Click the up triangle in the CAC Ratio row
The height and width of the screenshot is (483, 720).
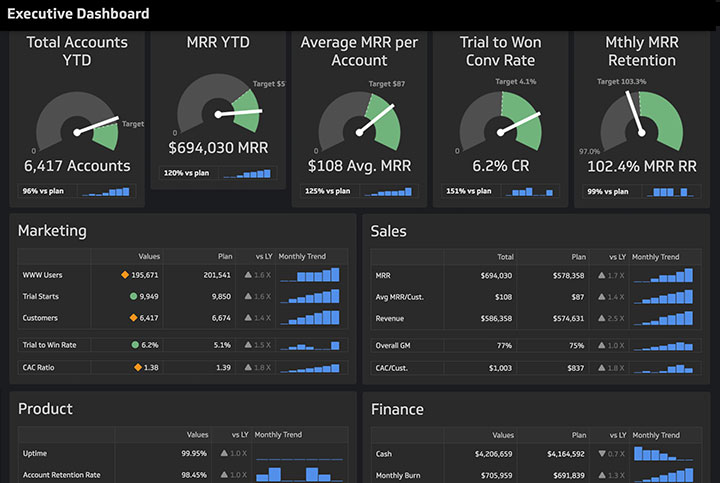tap(248, 367)
